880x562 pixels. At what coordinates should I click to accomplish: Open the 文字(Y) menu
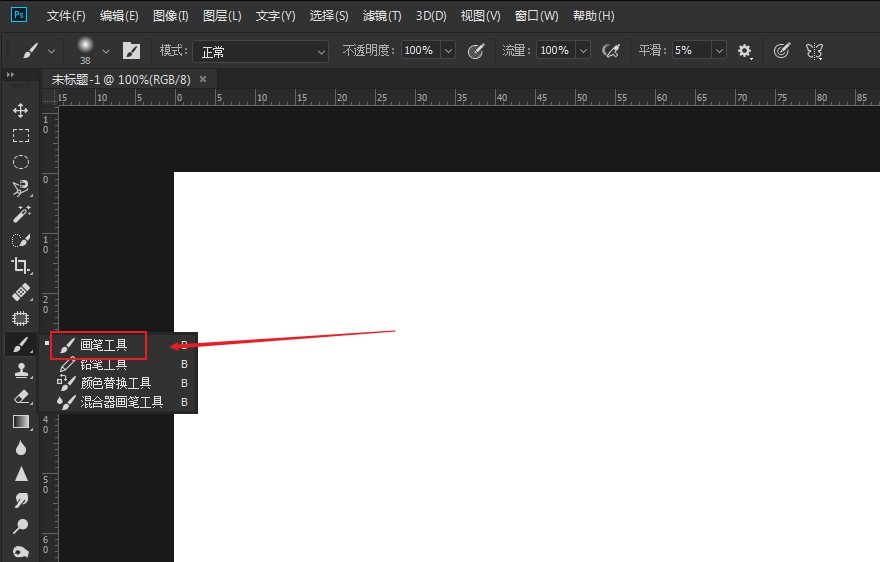(x=276, y=16)
